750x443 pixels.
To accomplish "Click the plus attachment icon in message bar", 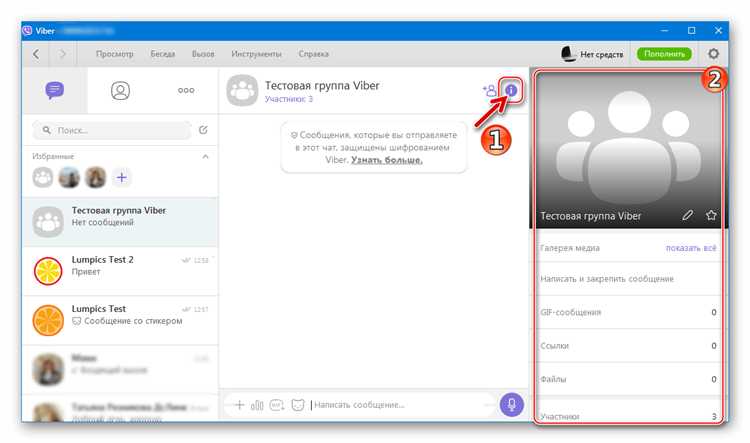I will pos(239,405).
